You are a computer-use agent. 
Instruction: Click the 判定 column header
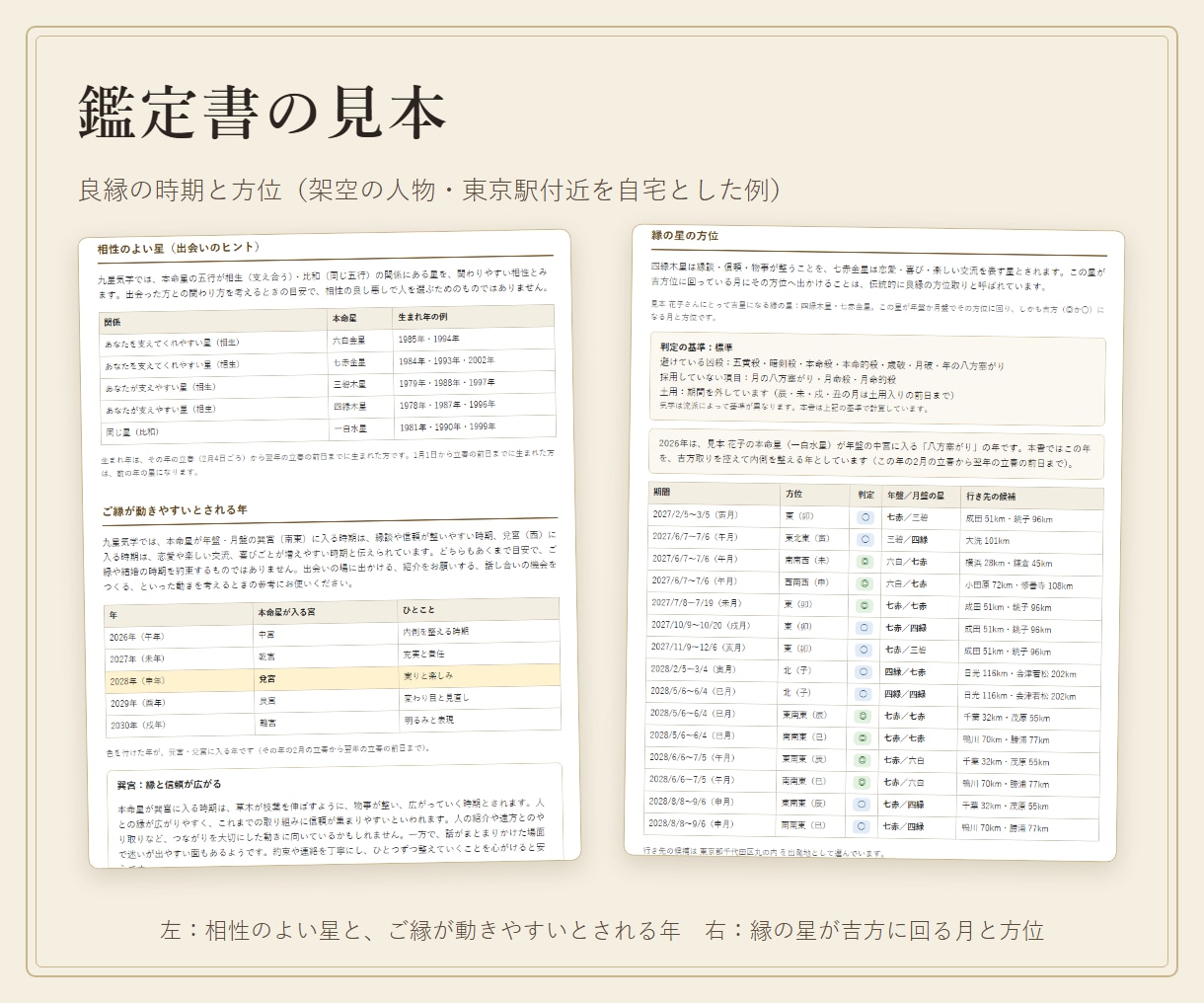(x=865, y=495)
